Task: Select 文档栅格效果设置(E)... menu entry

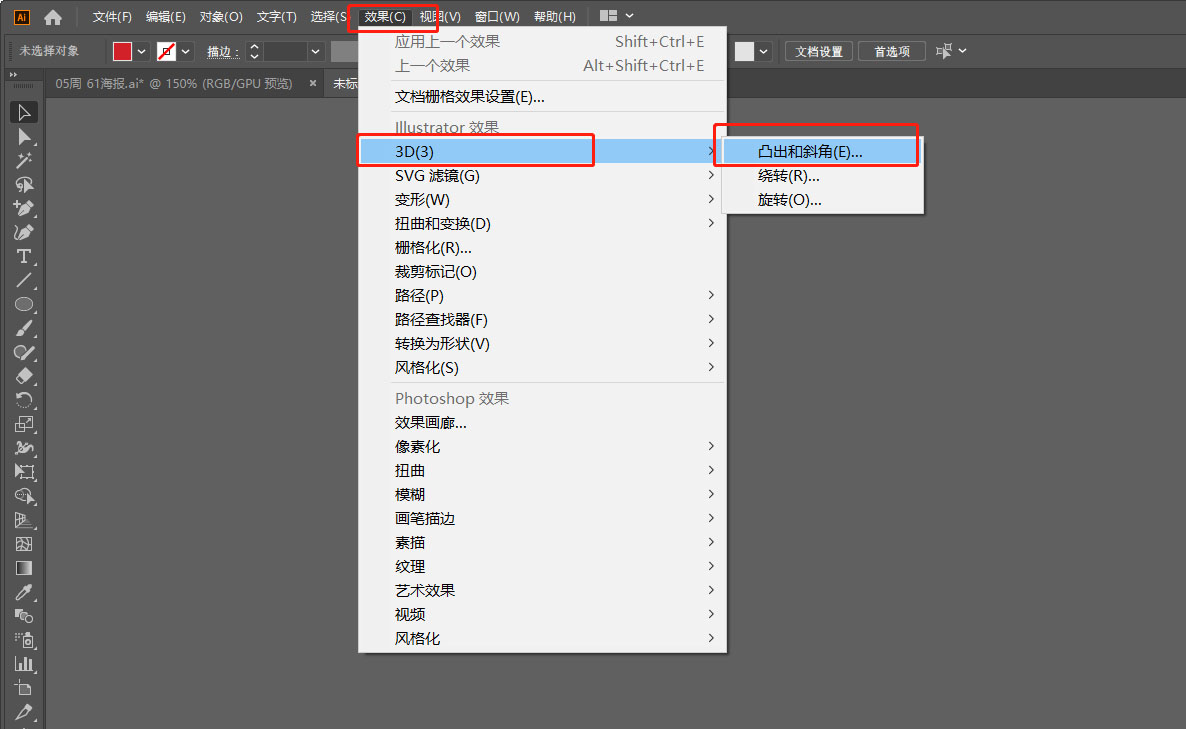Action: tap(542, 97)
